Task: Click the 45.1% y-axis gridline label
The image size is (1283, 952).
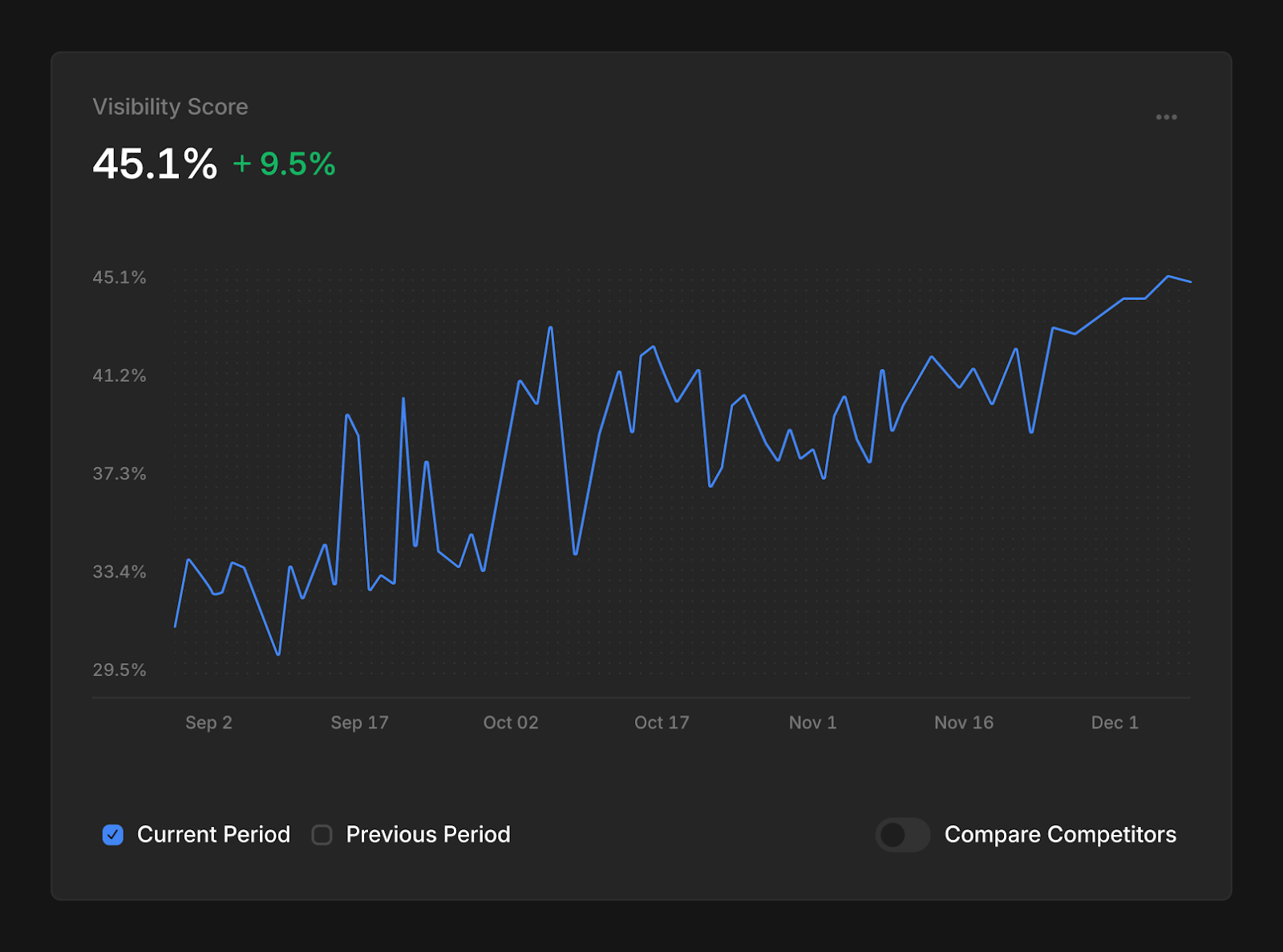Action: coord(119,277)
